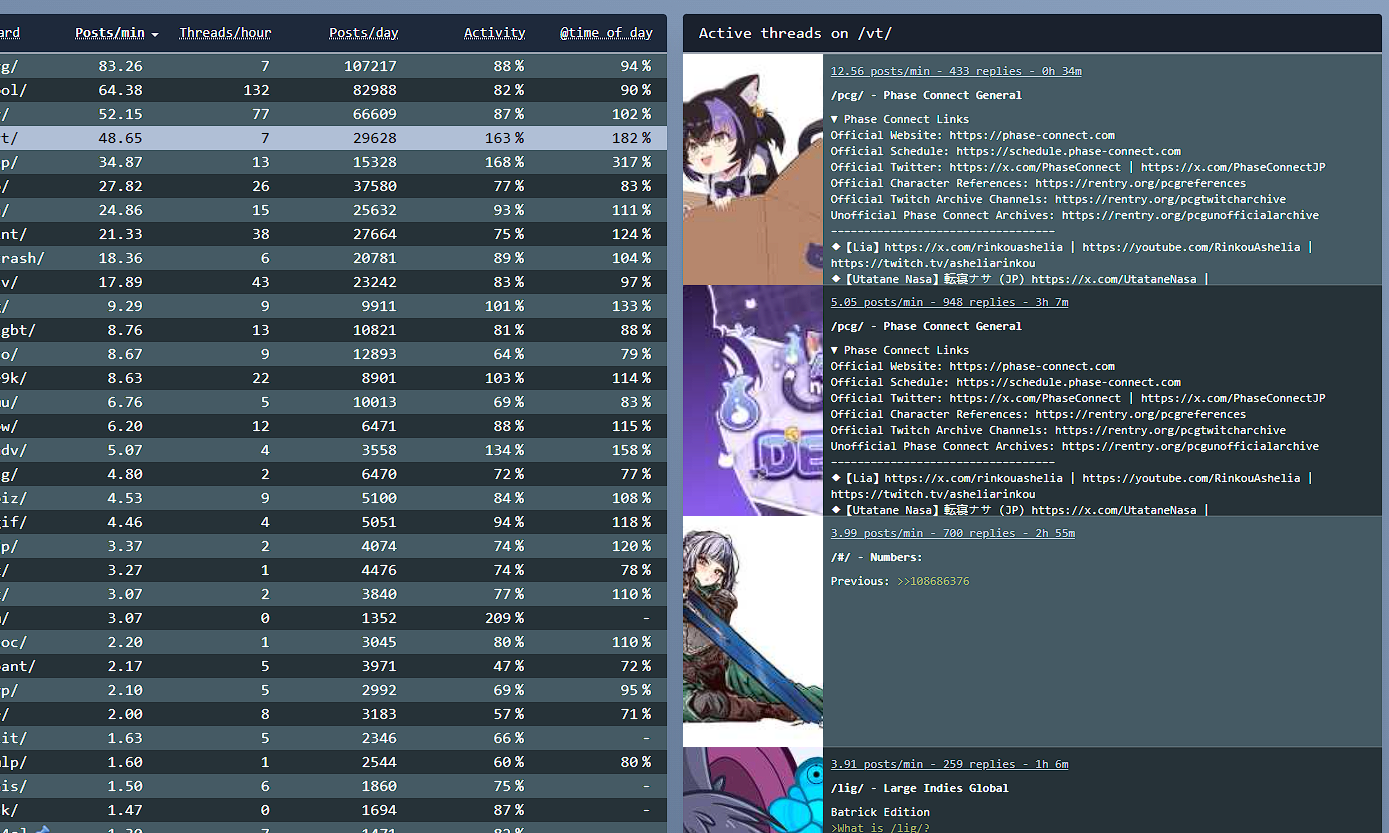Select the row showing 3.27 posts/min
The image size is (1389, 833).
(333, 570)
